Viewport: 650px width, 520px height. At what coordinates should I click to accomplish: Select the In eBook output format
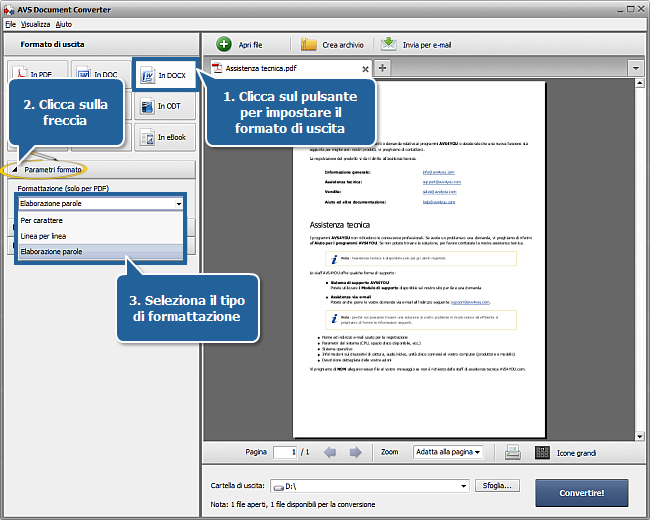(x=165, y=137)
